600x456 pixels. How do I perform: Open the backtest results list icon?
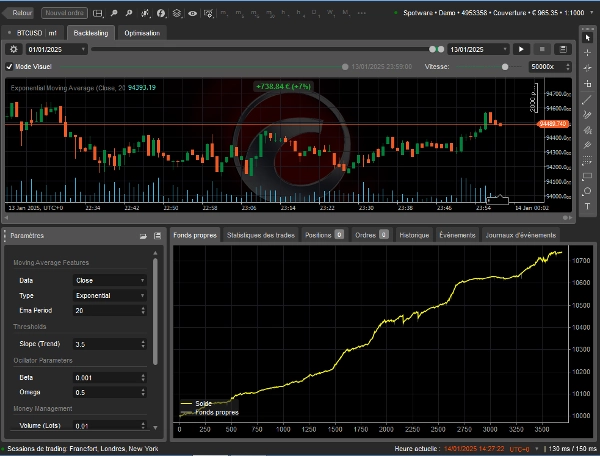[563, 49]
